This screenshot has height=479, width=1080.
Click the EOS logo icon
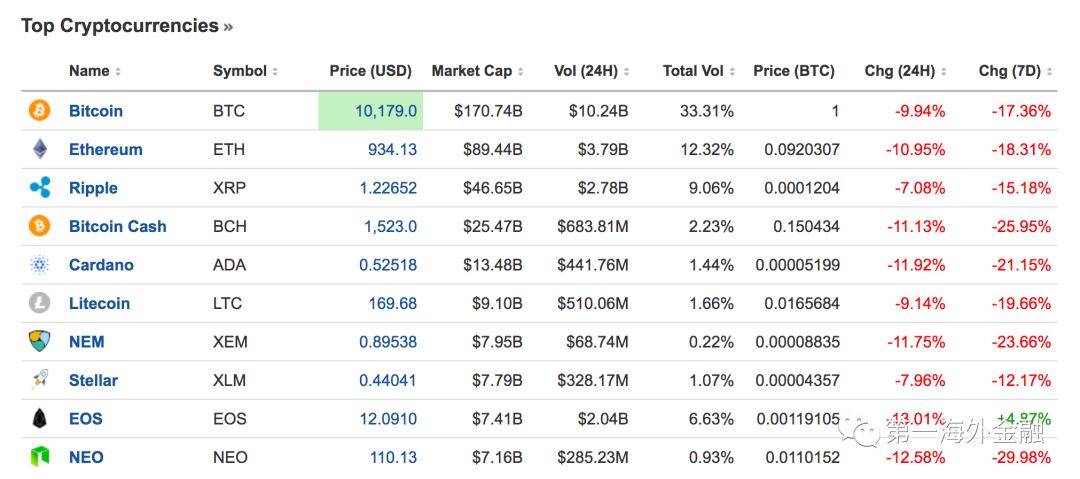(40, 418)
